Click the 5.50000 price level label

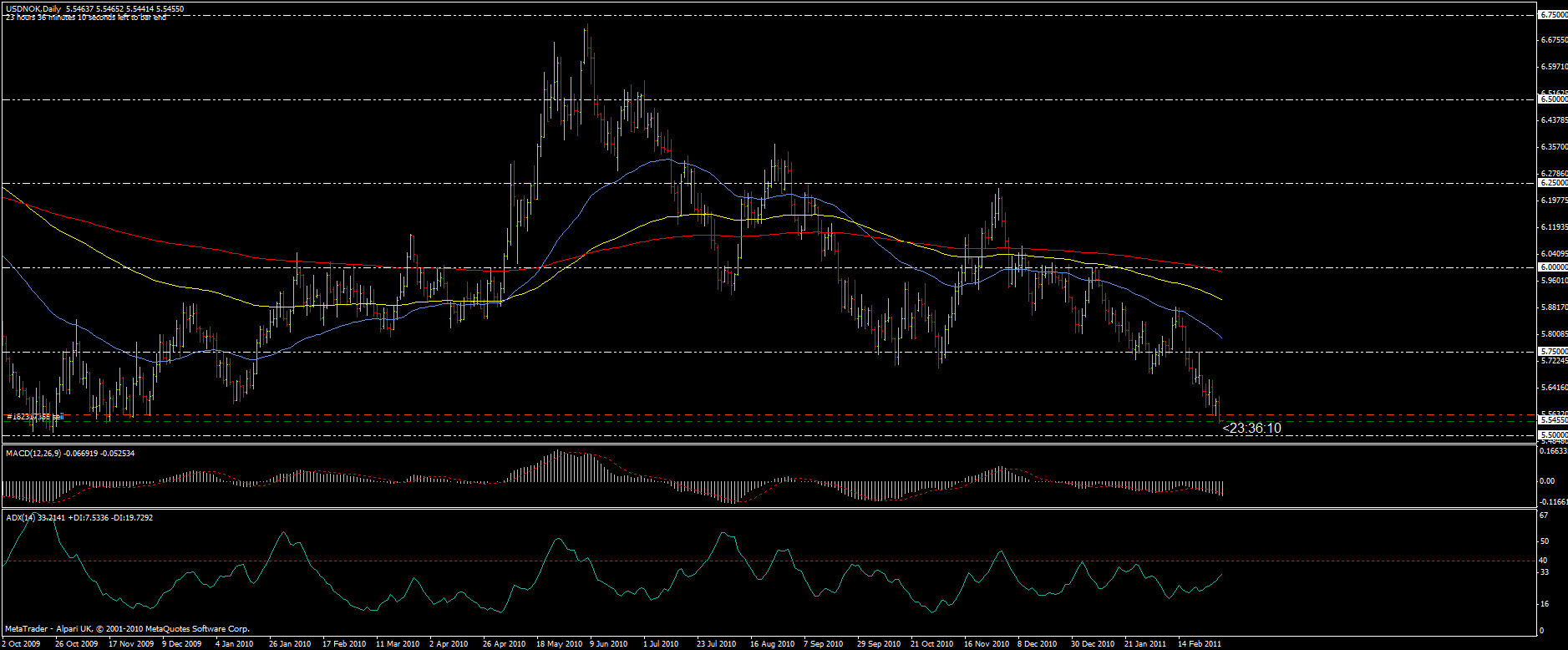coord(1553,435)
